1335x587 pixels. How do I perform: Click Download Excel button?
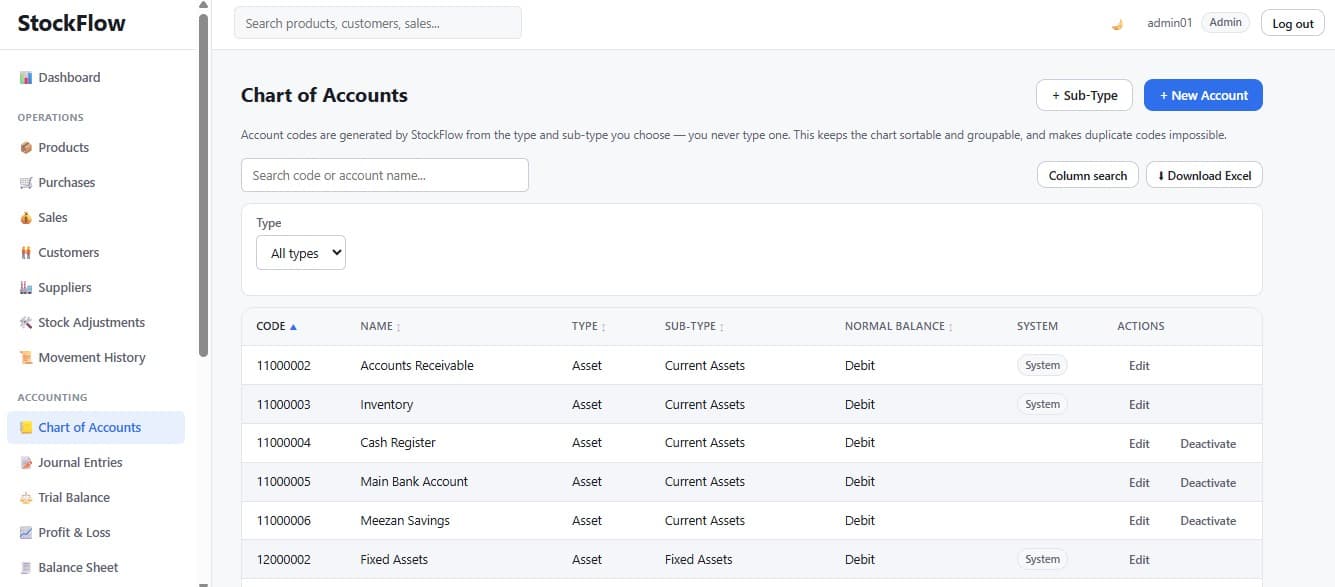pos(1204,175)
